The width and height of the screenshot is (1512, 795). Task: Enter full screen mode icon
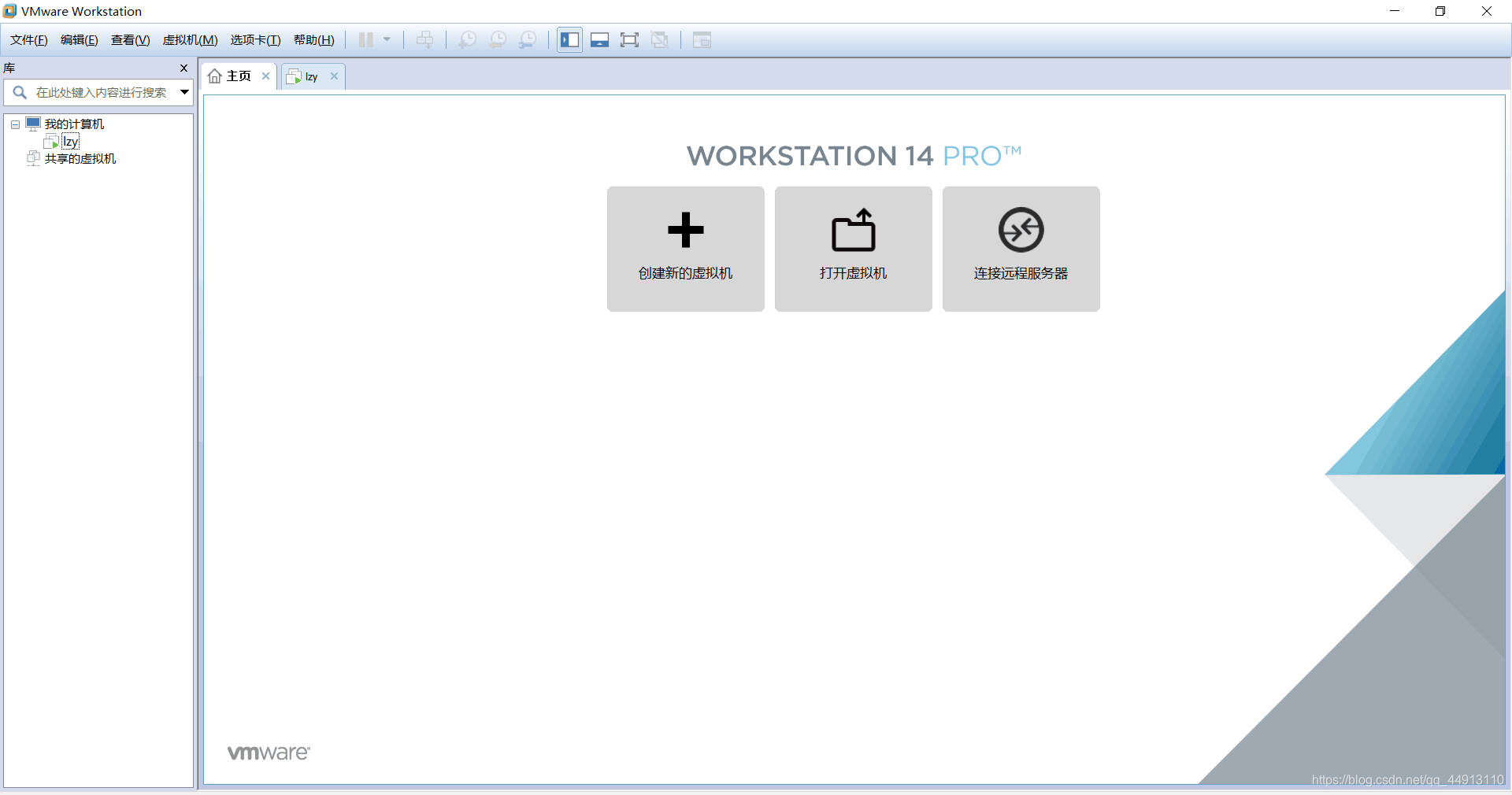pyautogui.click(x=629, y=40)
